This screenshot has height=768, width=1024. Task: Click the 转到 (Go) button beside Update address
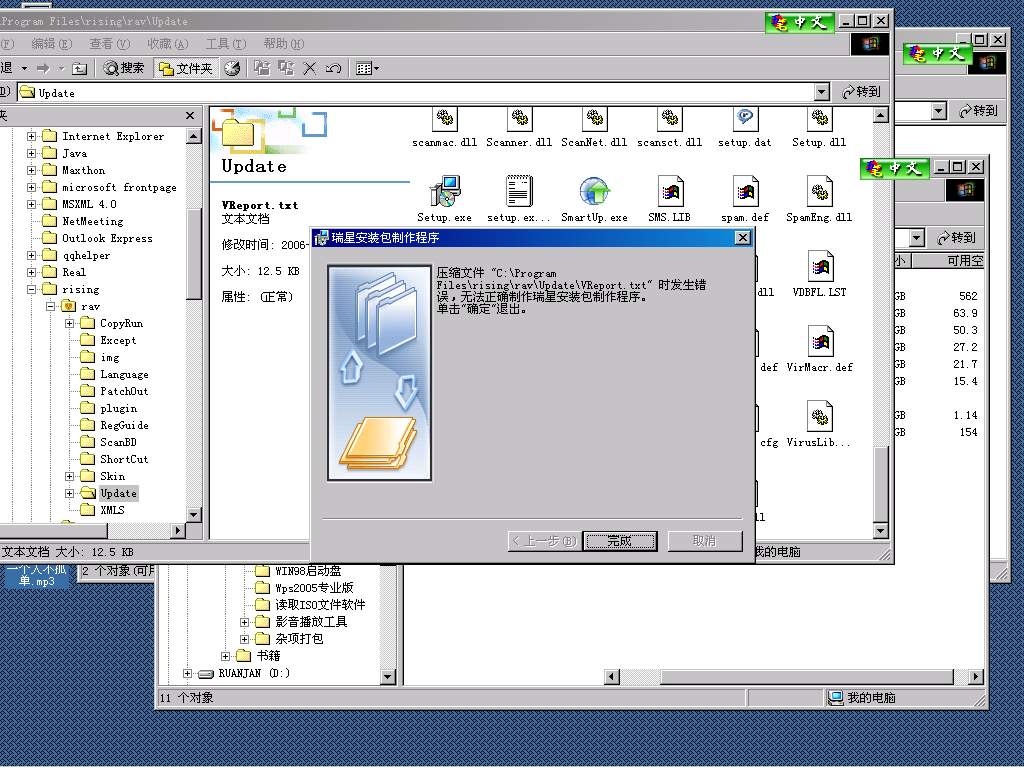862,92
